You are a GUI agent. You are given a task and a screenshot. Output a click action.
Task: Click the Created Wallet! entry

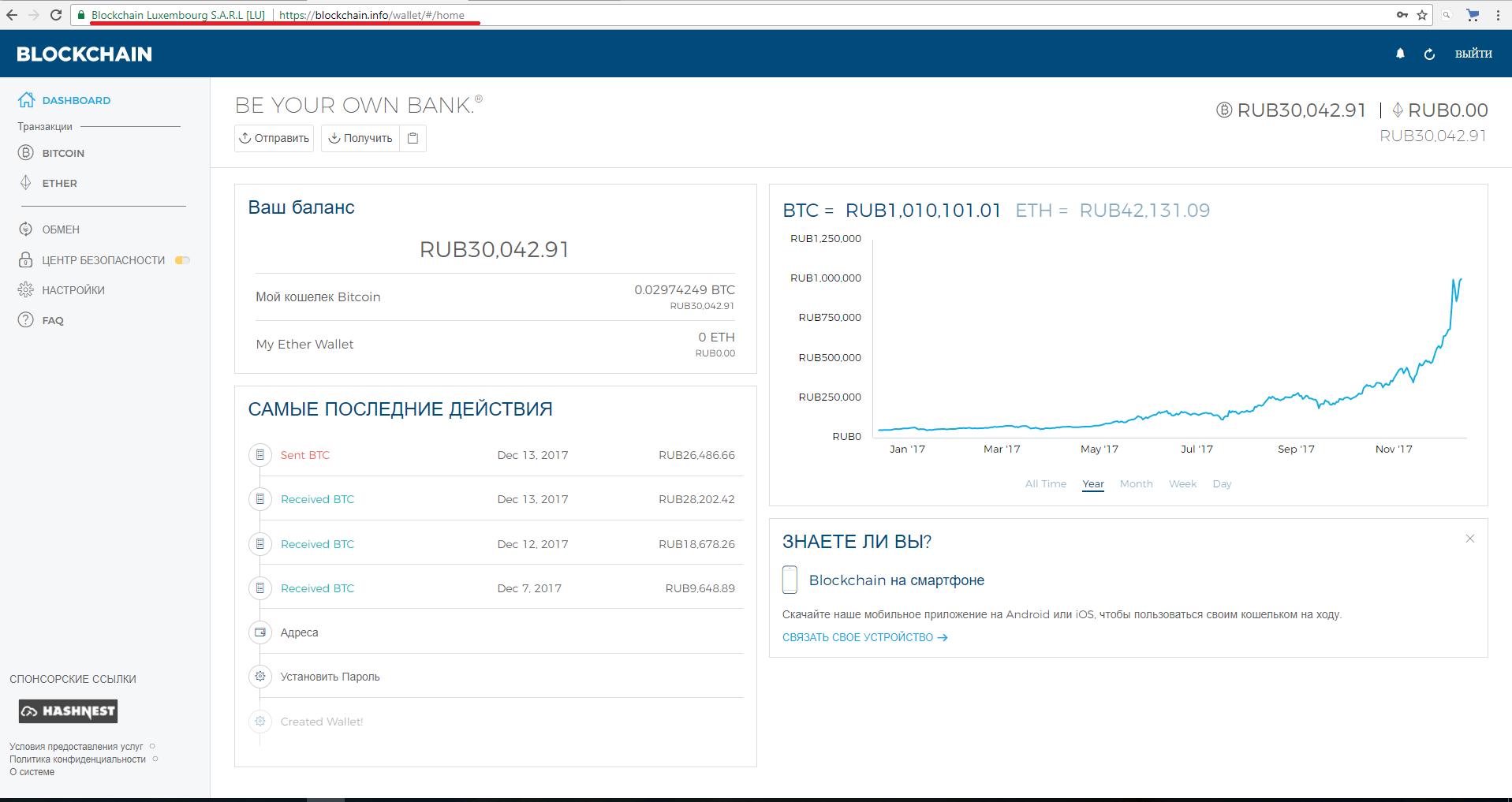coord(322,722)
